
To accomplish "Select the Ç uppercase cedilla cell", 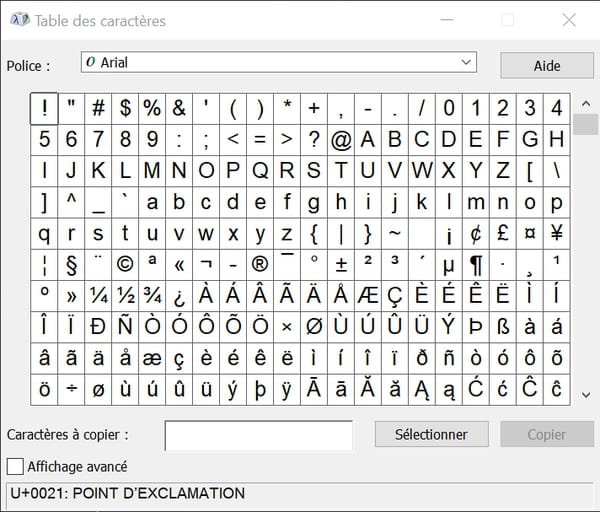I will (x=395, y=296).
